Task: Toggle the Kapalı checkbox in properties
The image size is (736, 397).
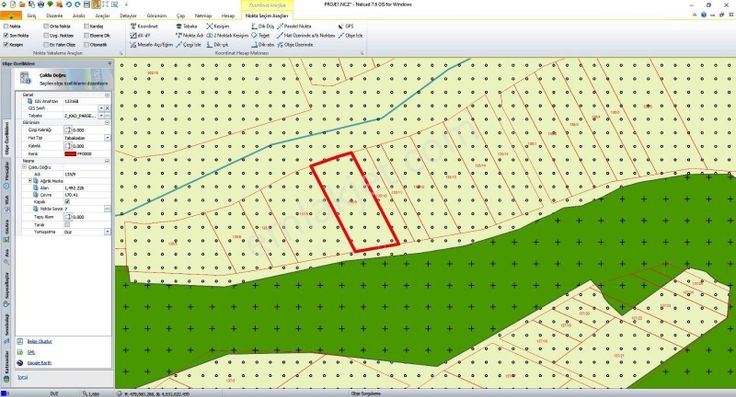Action: (67, 201)
